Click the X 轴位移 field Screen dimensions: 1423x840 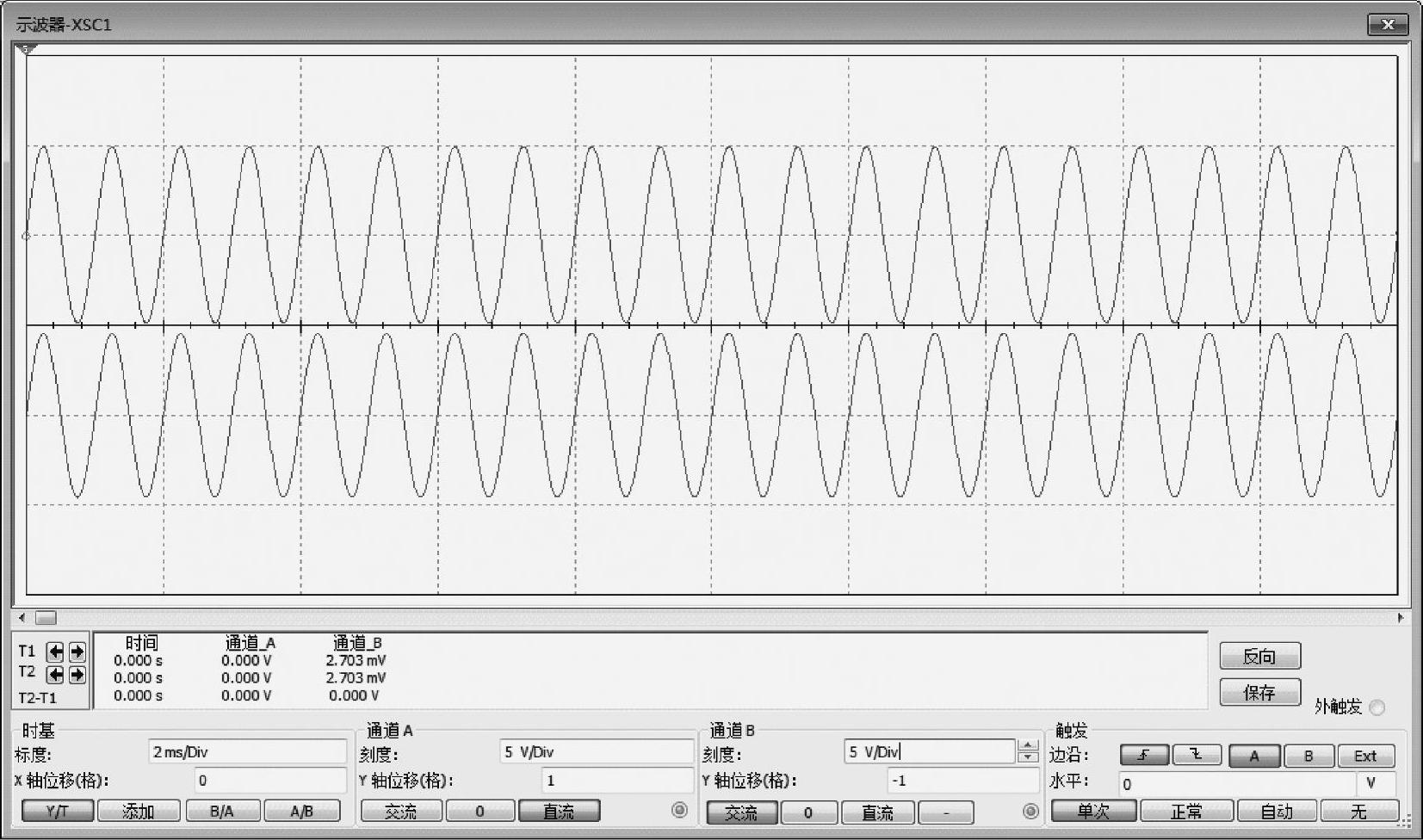coord(270,781)
